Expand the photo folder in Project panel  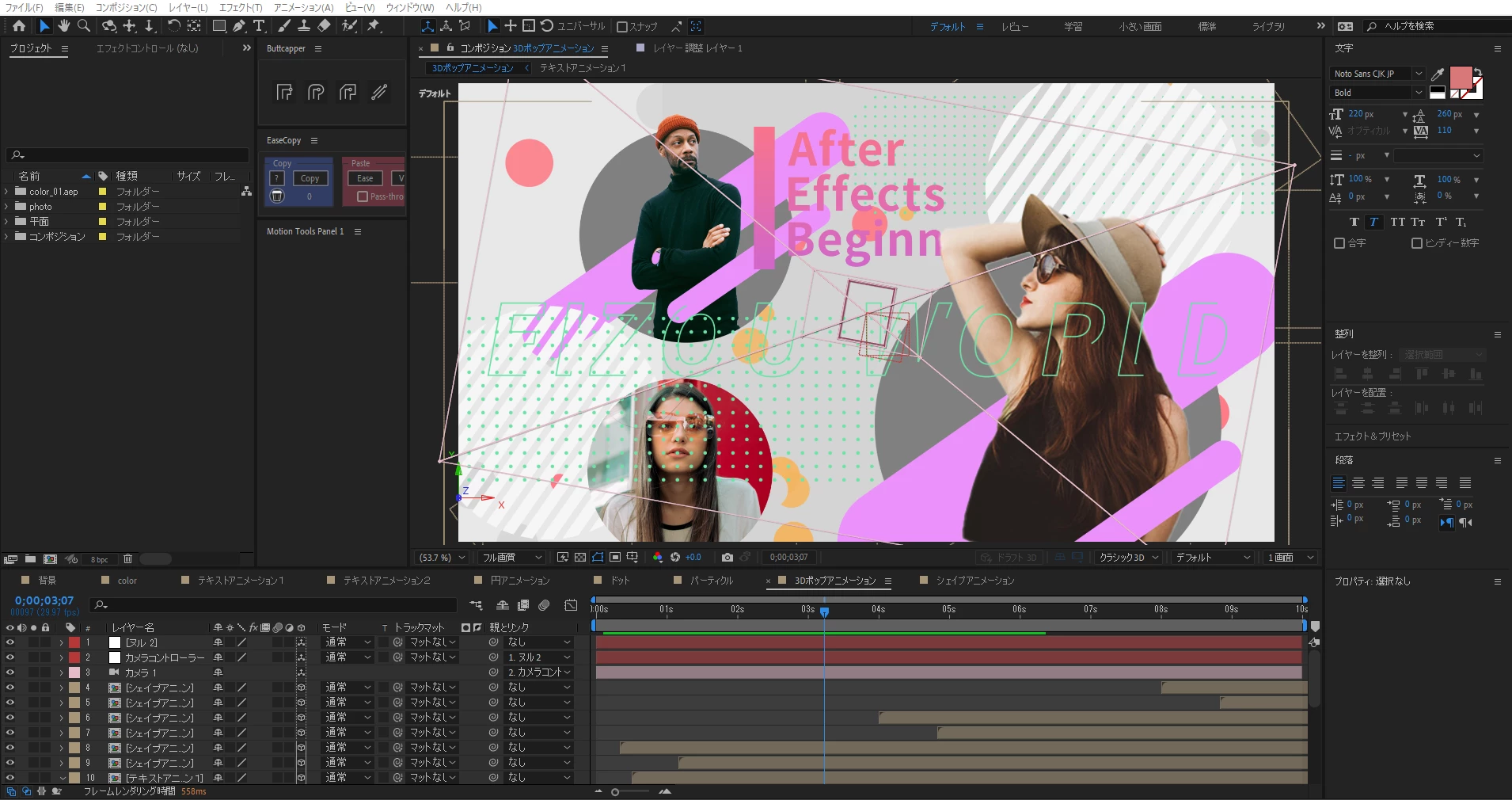(6, 207)
